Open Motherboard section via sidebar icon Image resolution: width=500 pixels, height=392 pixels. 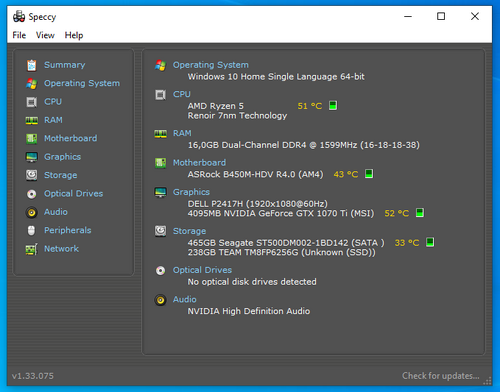[32, 139]
